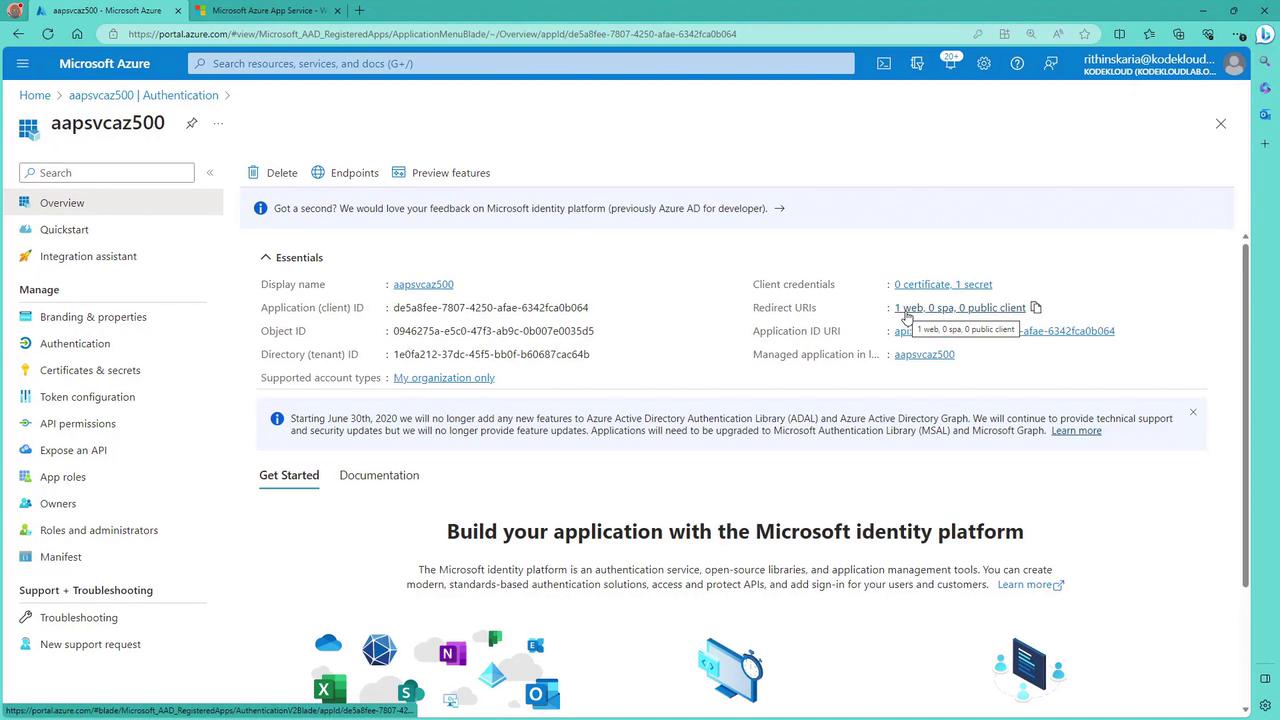The height and width of the screenshot is (720, 1280).
Task: Collapse the Essentials section
Action: click(266, 257)
